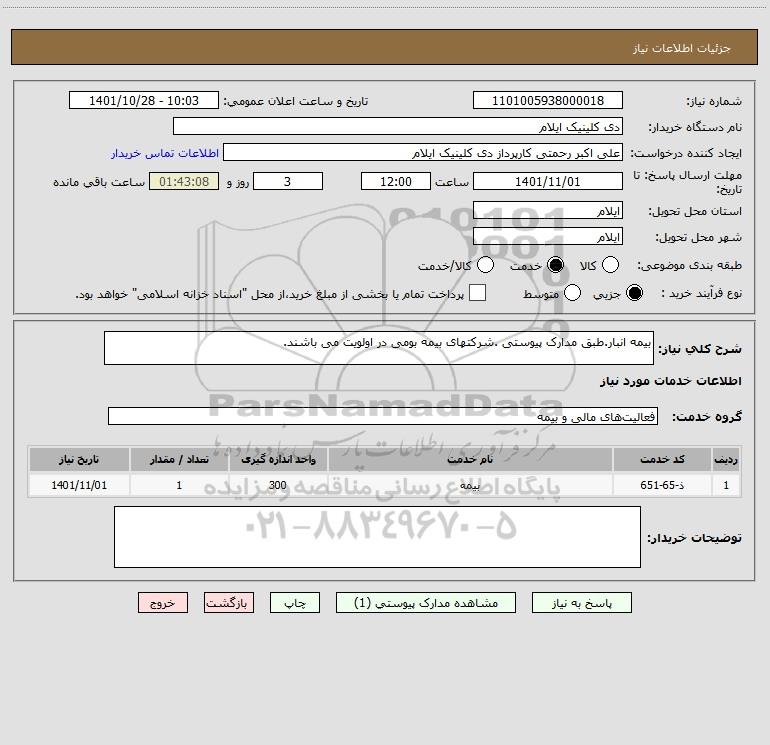Click the quantity cell showing 1
This screenshot has height=745, width=770.
pyautogui.click(x=179, y=485)
